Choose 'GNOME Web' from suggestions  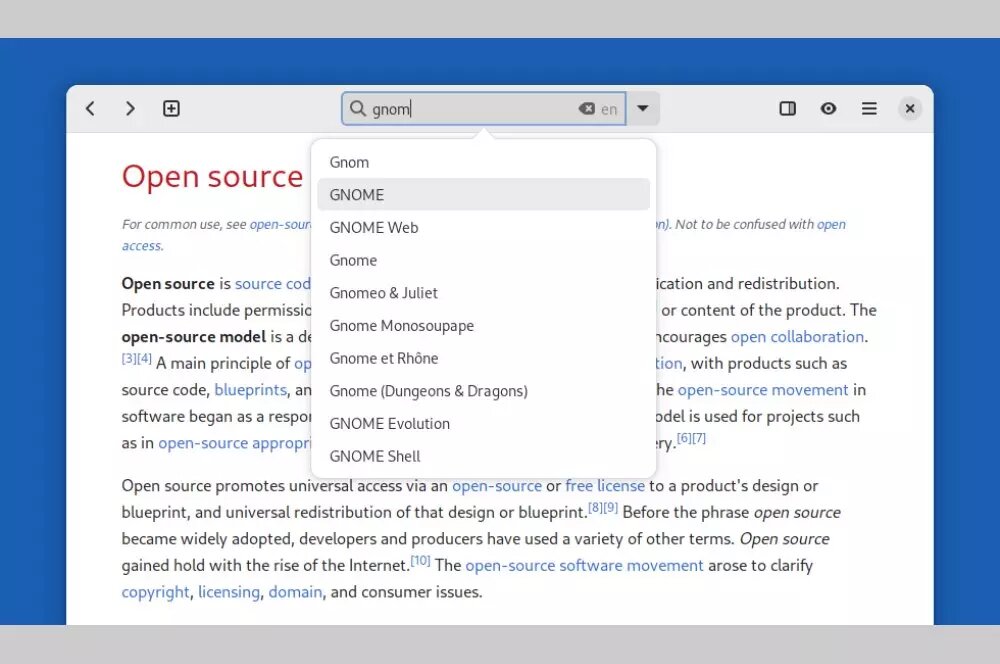coord(483,228)
